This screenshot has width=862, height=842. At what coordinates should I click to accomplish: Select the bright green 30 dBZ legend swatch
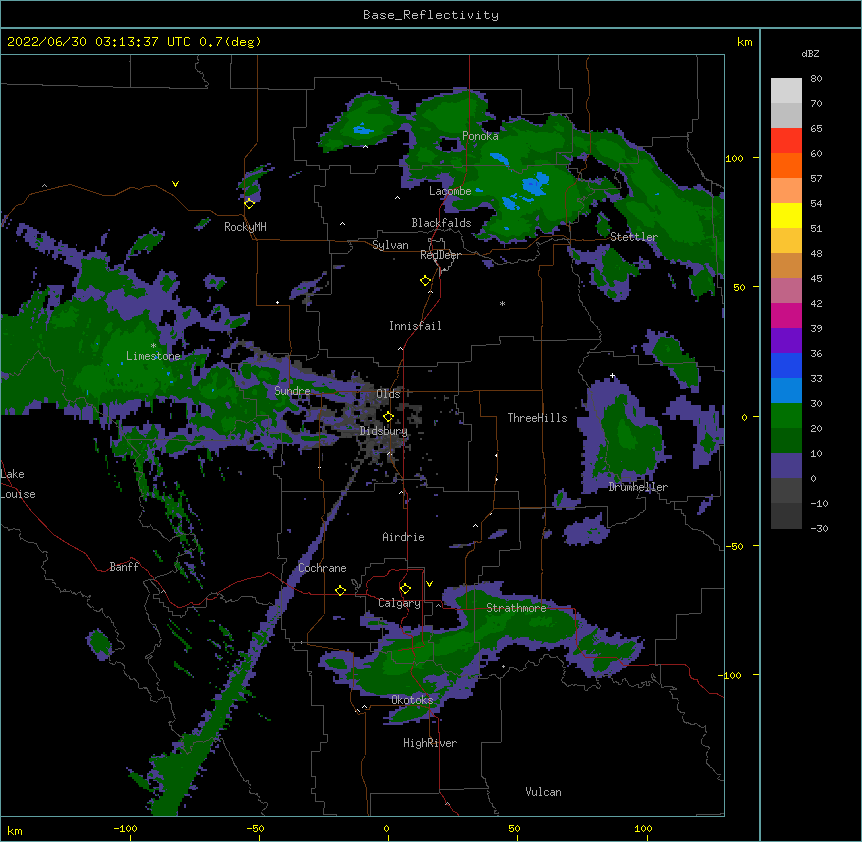pos(786,416)
